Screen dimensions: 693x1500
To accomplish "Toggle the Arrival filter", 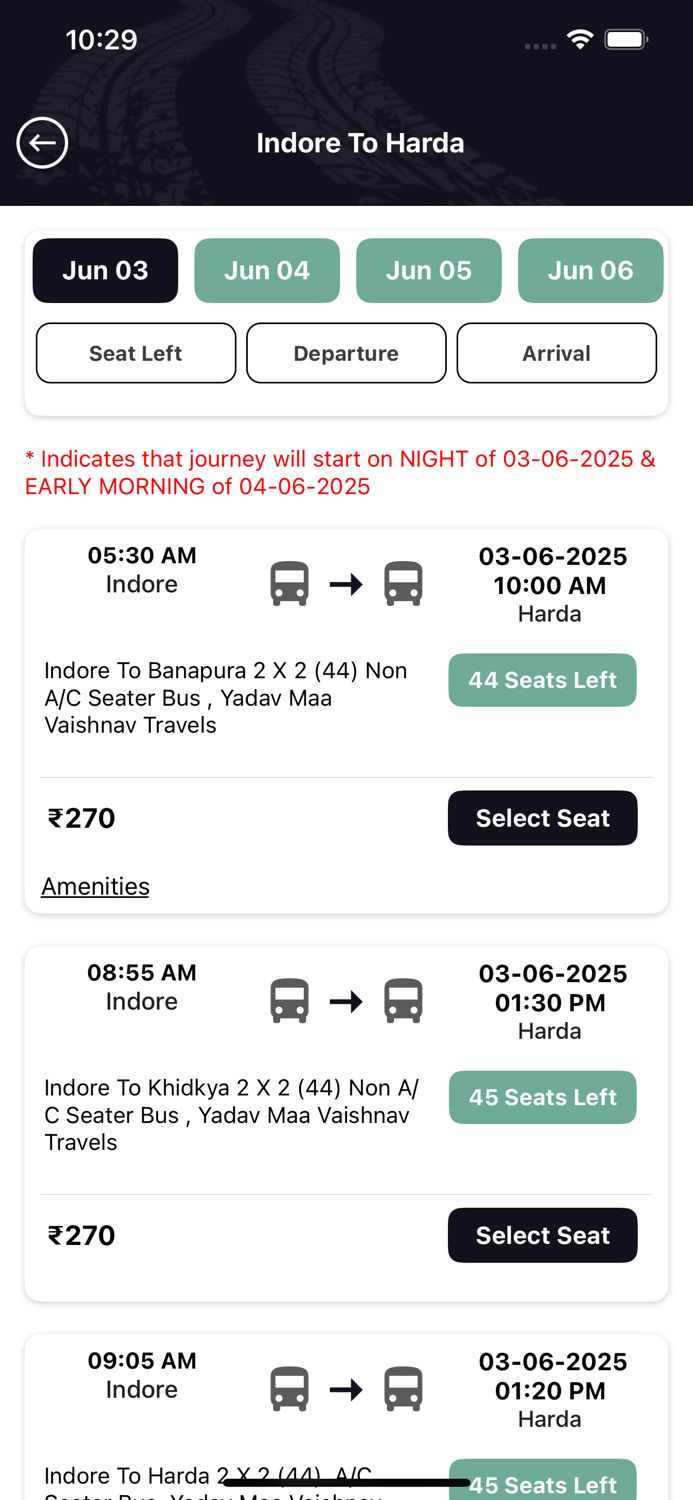I will [x=557, y=353].
